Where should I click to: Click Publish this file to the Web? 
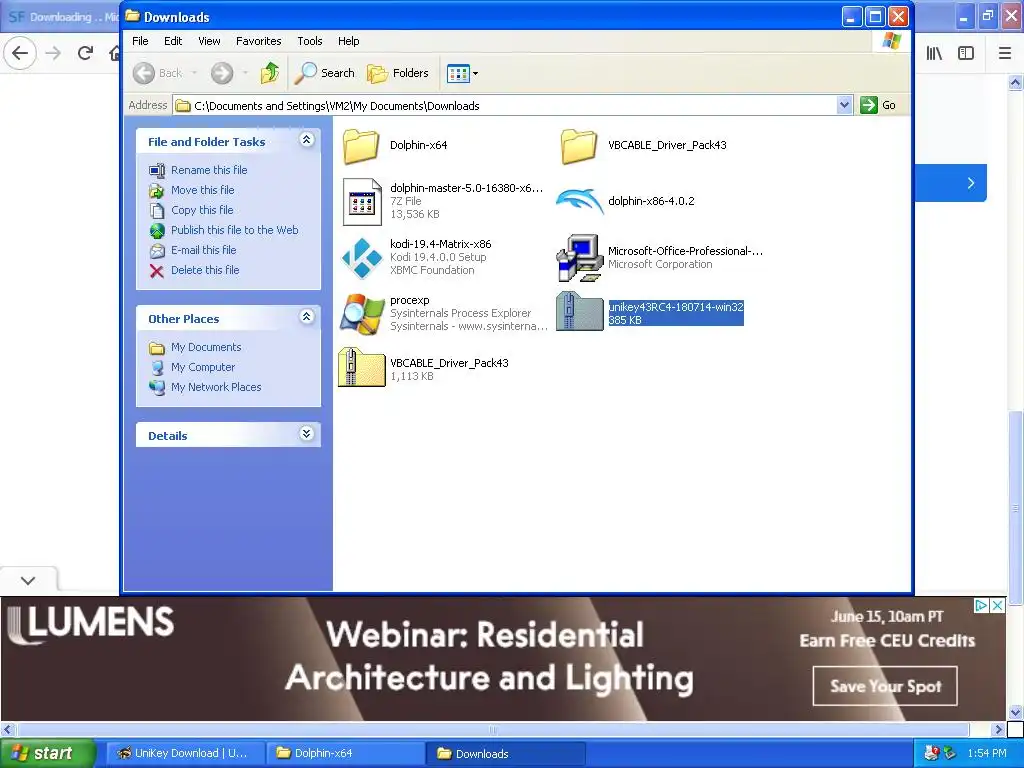(x=234, y=230)
